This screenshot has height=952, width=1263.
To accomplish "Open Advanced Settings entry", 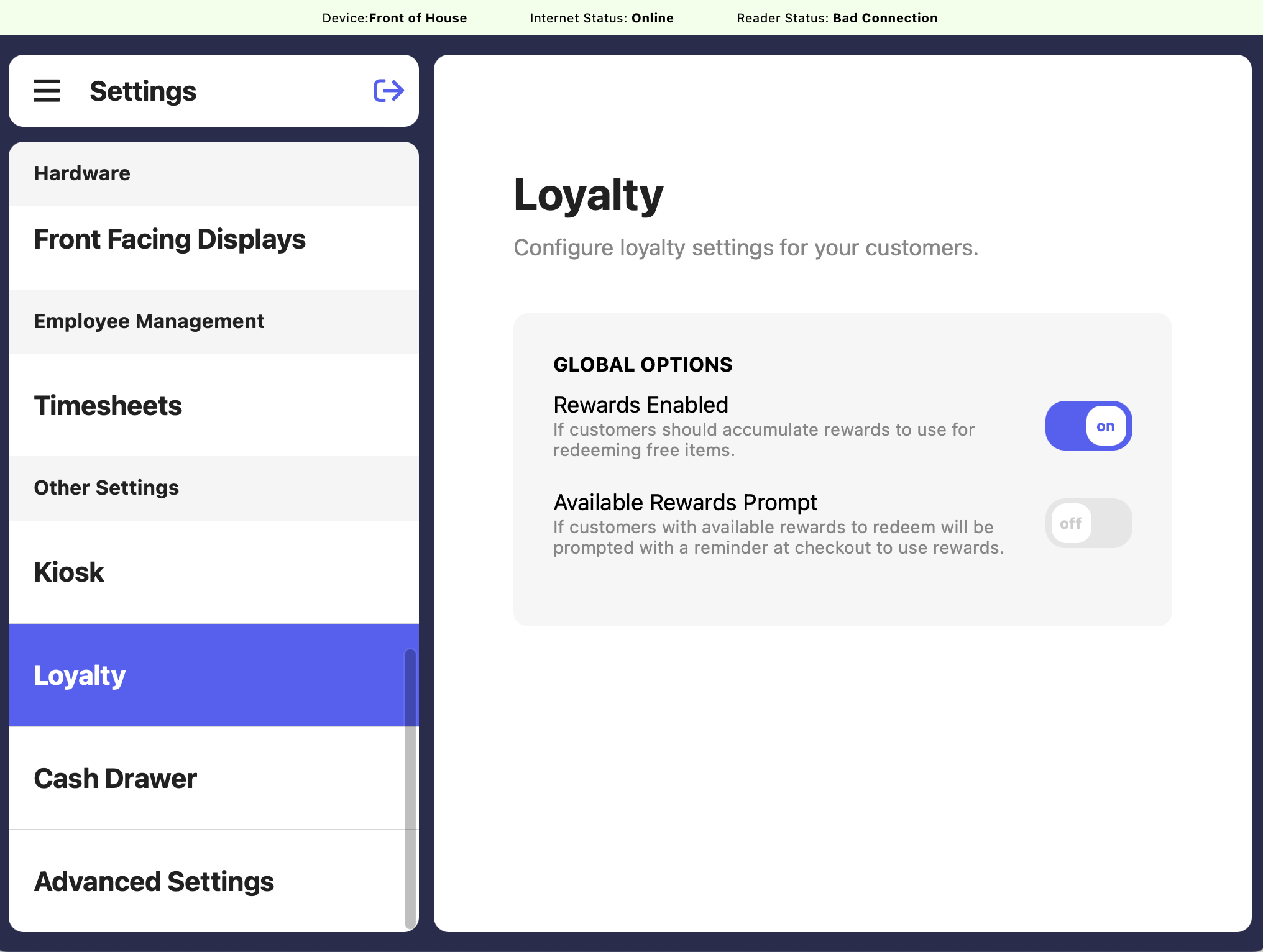I will coord(154,882).
